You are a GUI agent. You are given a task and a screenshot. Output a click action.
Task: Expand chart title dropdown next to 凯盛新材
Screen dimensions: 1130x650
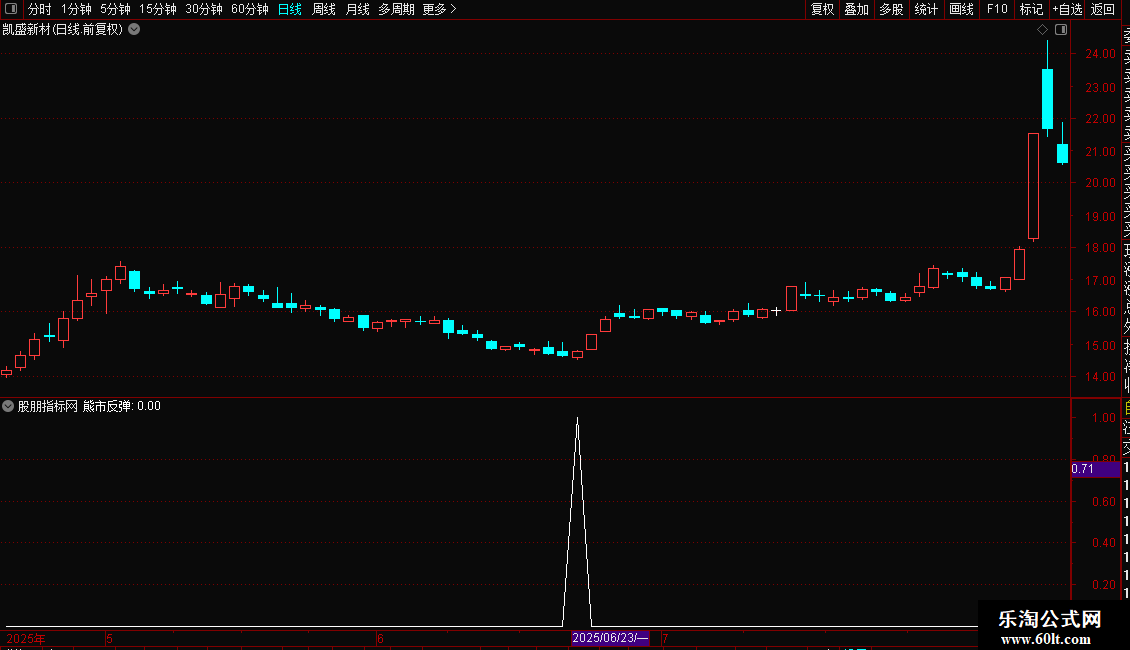(x=134, y=30)
